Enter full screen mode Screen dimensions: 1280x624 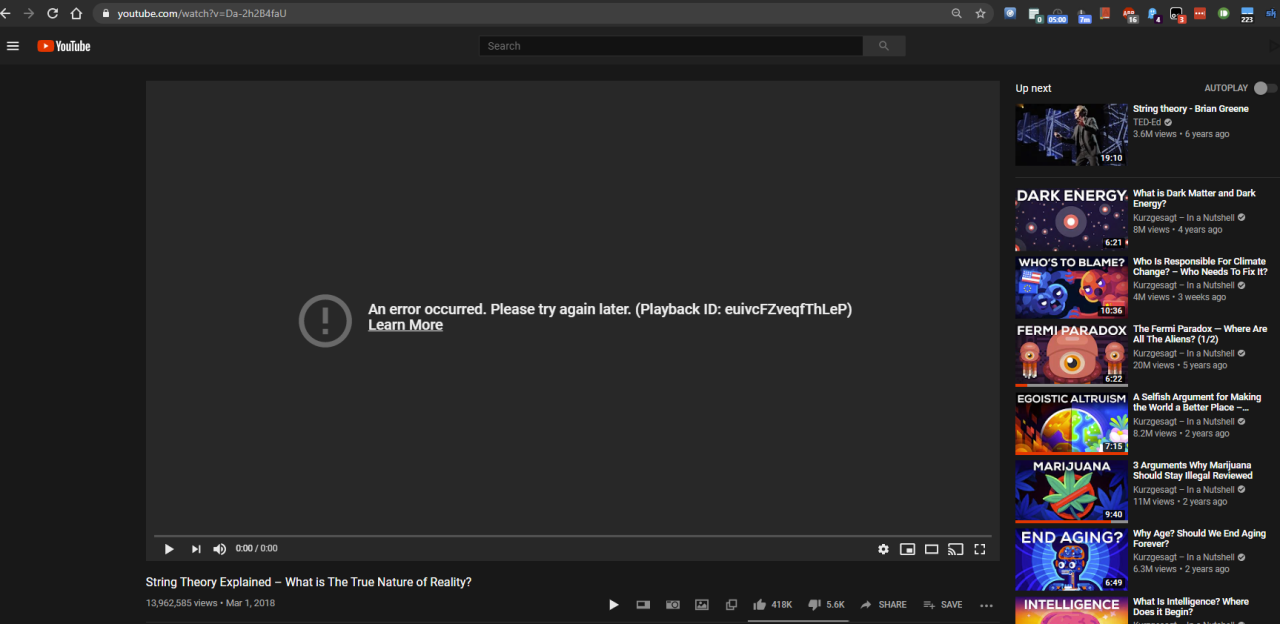click(980, 549)
